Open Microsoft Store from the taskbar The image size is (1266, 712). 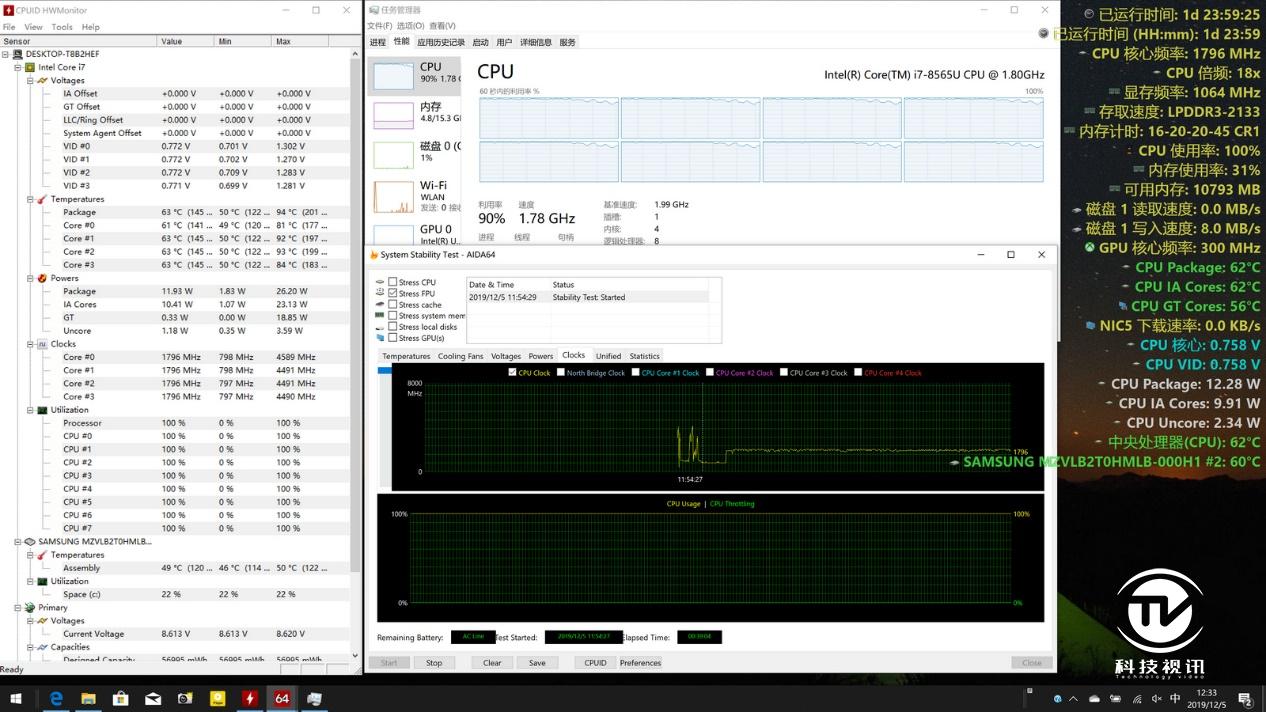click(120, 698)
